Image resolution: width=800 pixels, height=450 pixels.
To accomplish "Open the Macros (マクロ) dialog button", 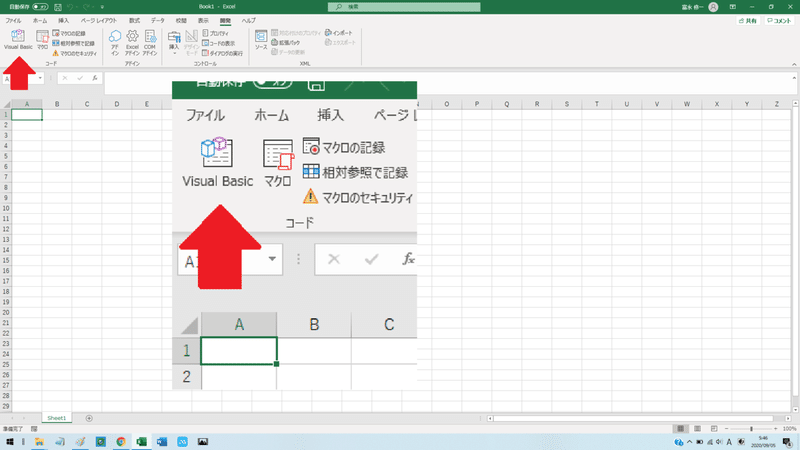I will click(42, 39).
